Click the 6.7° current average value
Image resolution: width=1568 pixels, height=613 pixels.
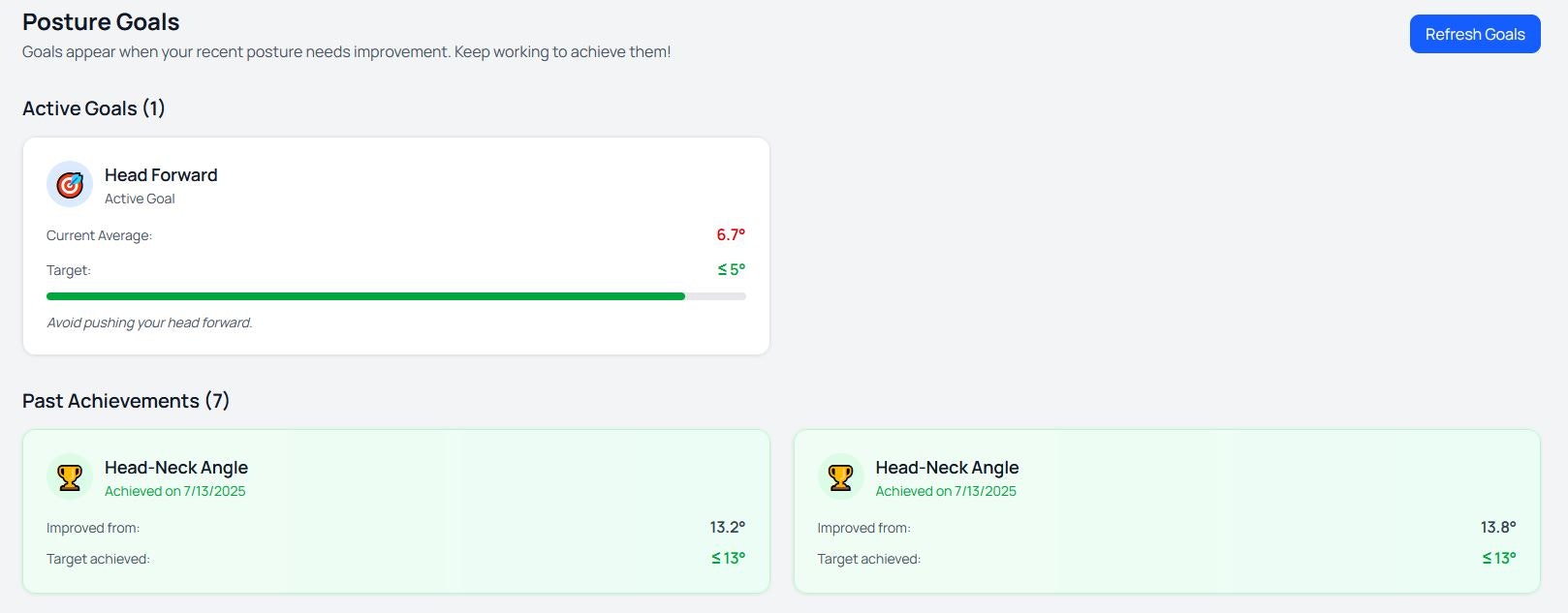coord(731,234)
